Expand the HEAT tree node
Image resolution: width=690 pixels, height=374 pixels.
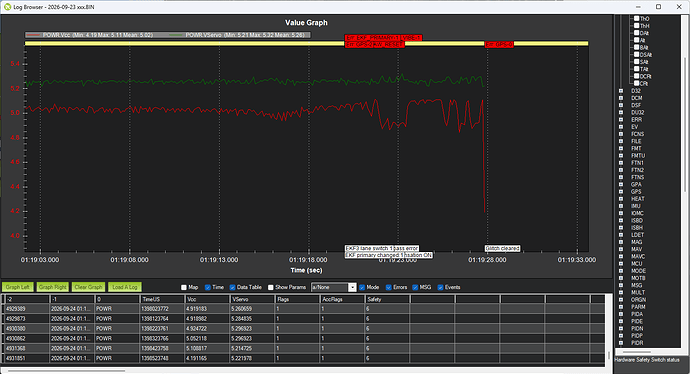(621, 199)
